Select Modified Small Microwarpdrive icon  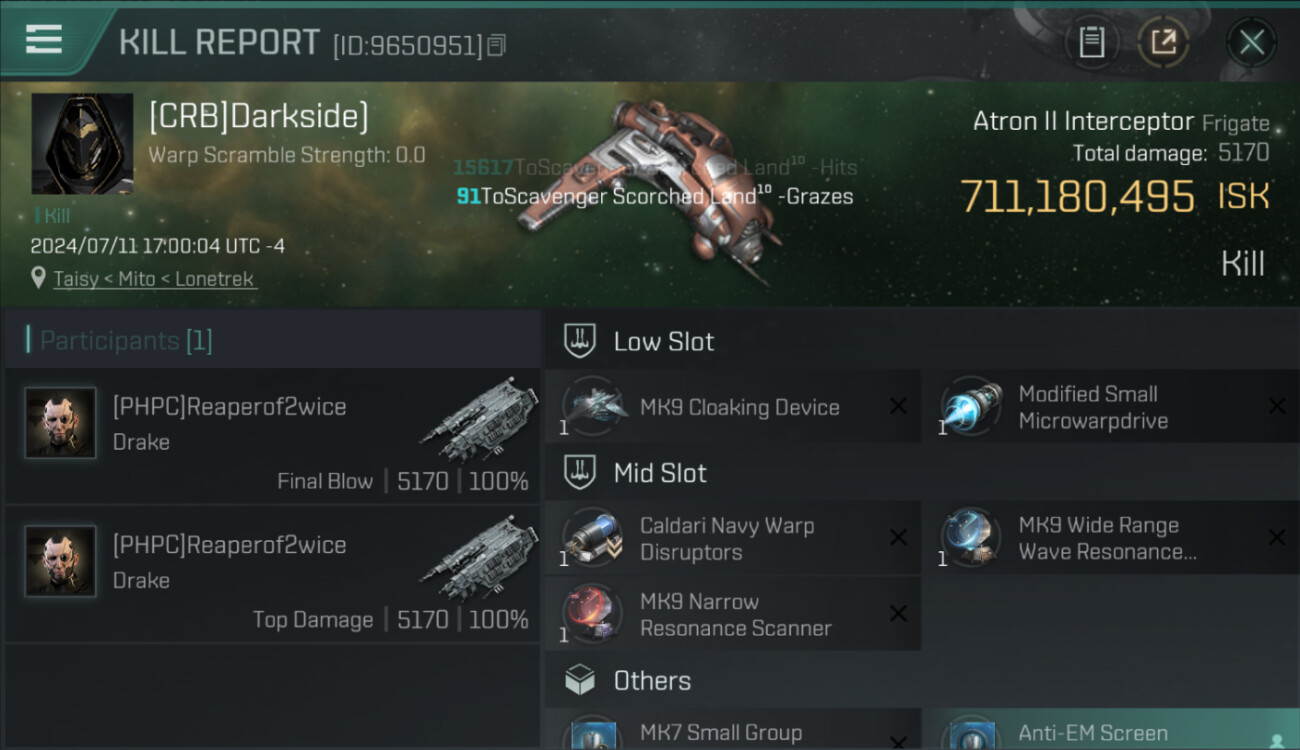click(971, 406)
